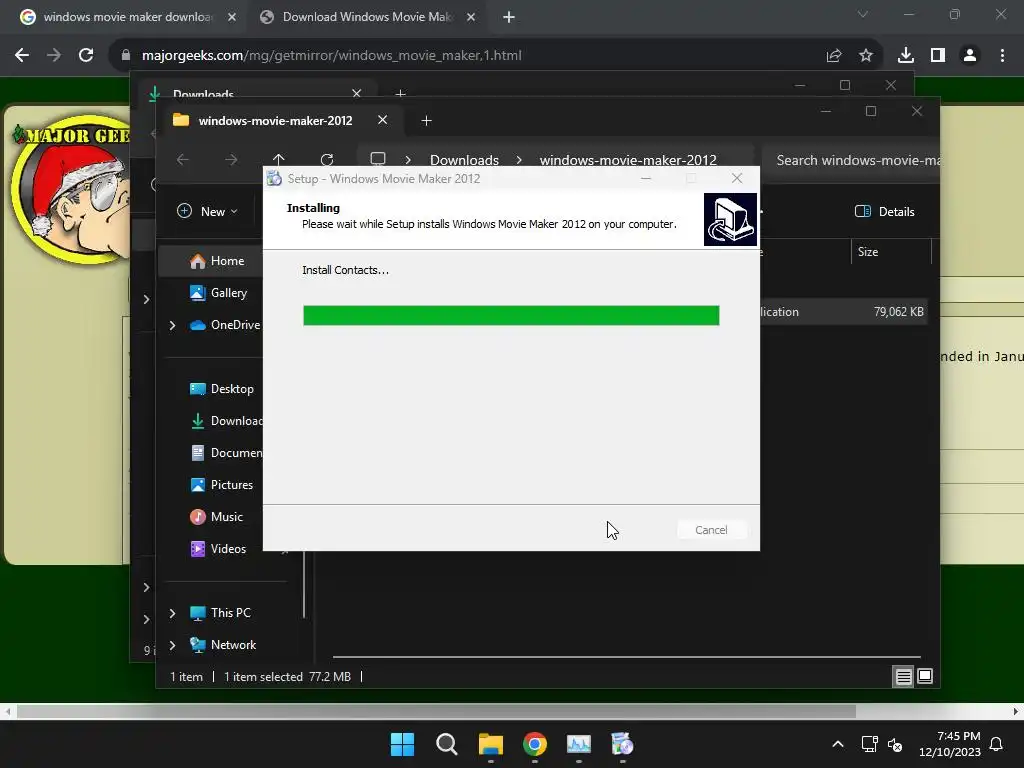Click the installer progress bar
This screenshot has width=1024, height=768.
click(511, 315)
